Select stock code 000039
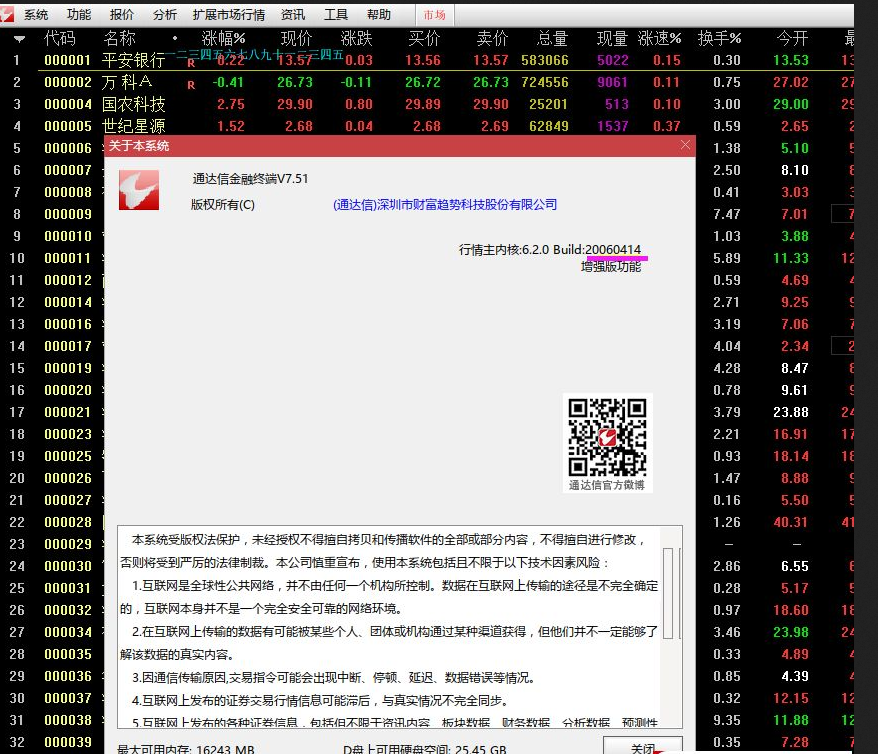The height and width of the screenshot is (754, 878). click(68, 742)
